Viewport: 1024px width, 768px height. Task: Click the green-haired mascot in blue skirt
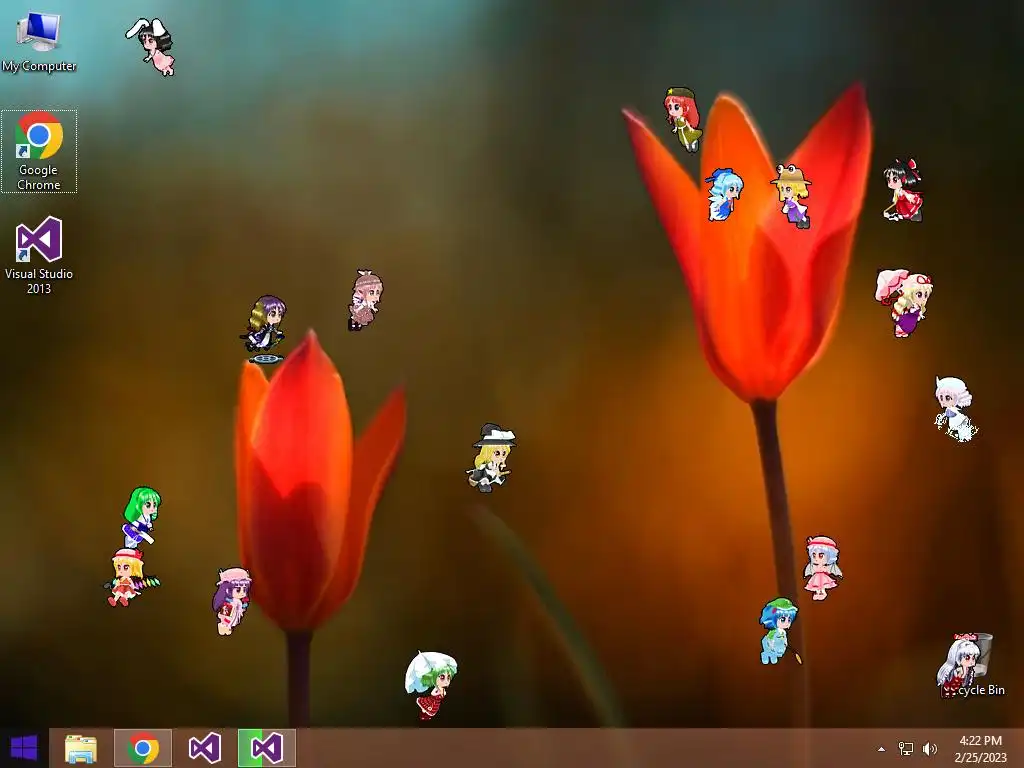tap(141, 517)
